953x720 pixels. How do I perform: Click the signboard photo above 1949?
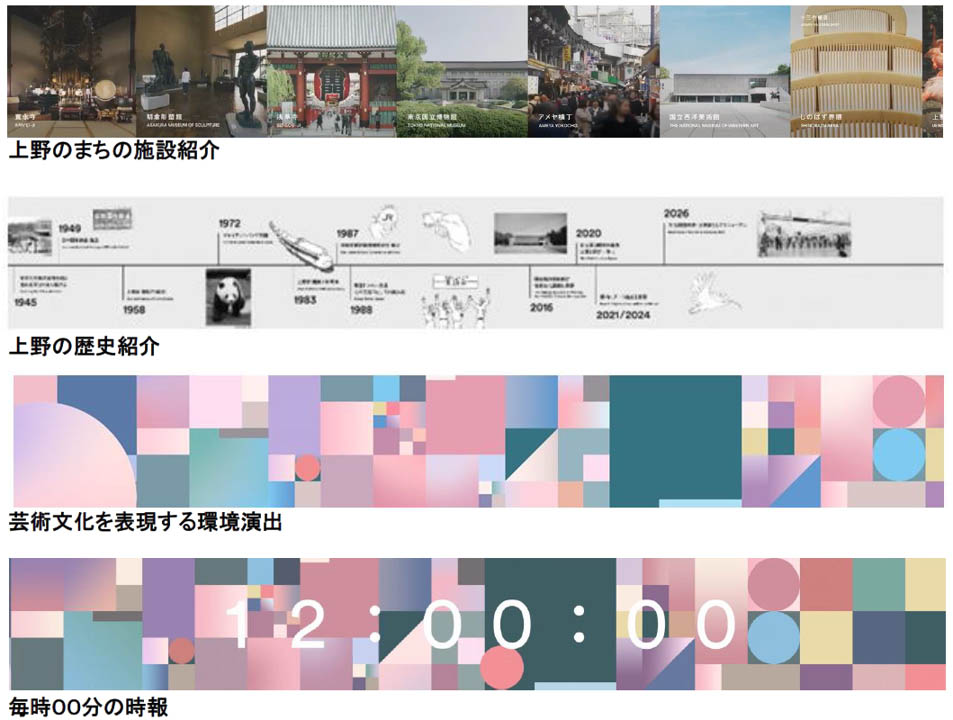pyautogui.click(x=113, y=219)
